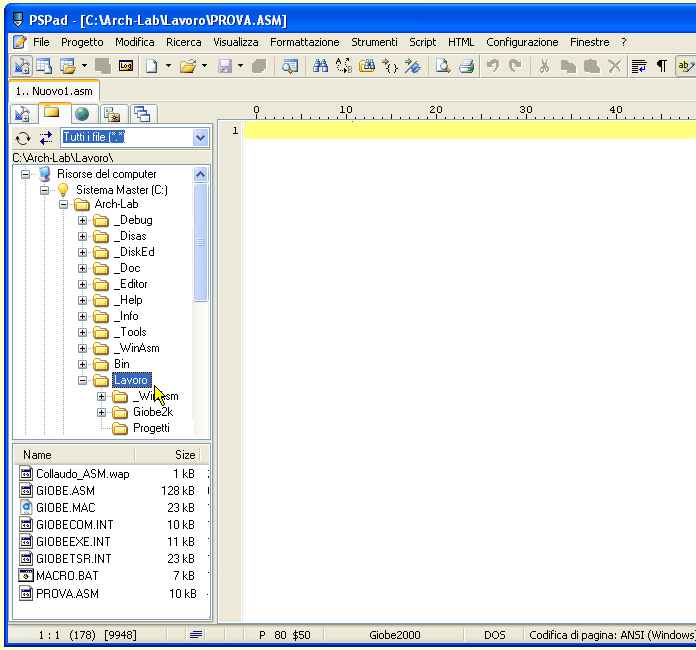Toggle the spell check ab icon
Screen dimensions: 696x650
coord(685,67)
